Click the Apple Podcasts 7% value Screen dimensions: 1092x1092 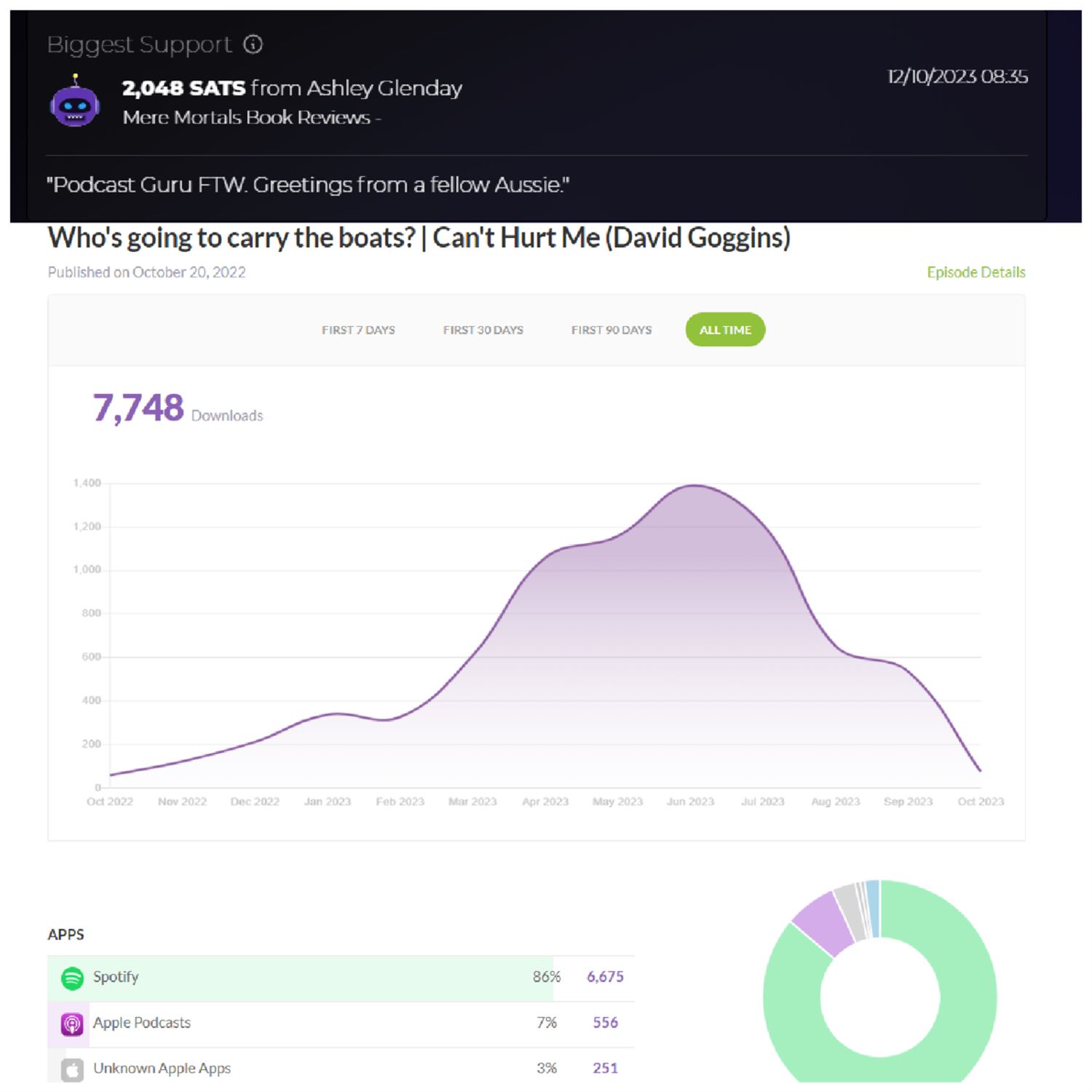point(547,1023)
